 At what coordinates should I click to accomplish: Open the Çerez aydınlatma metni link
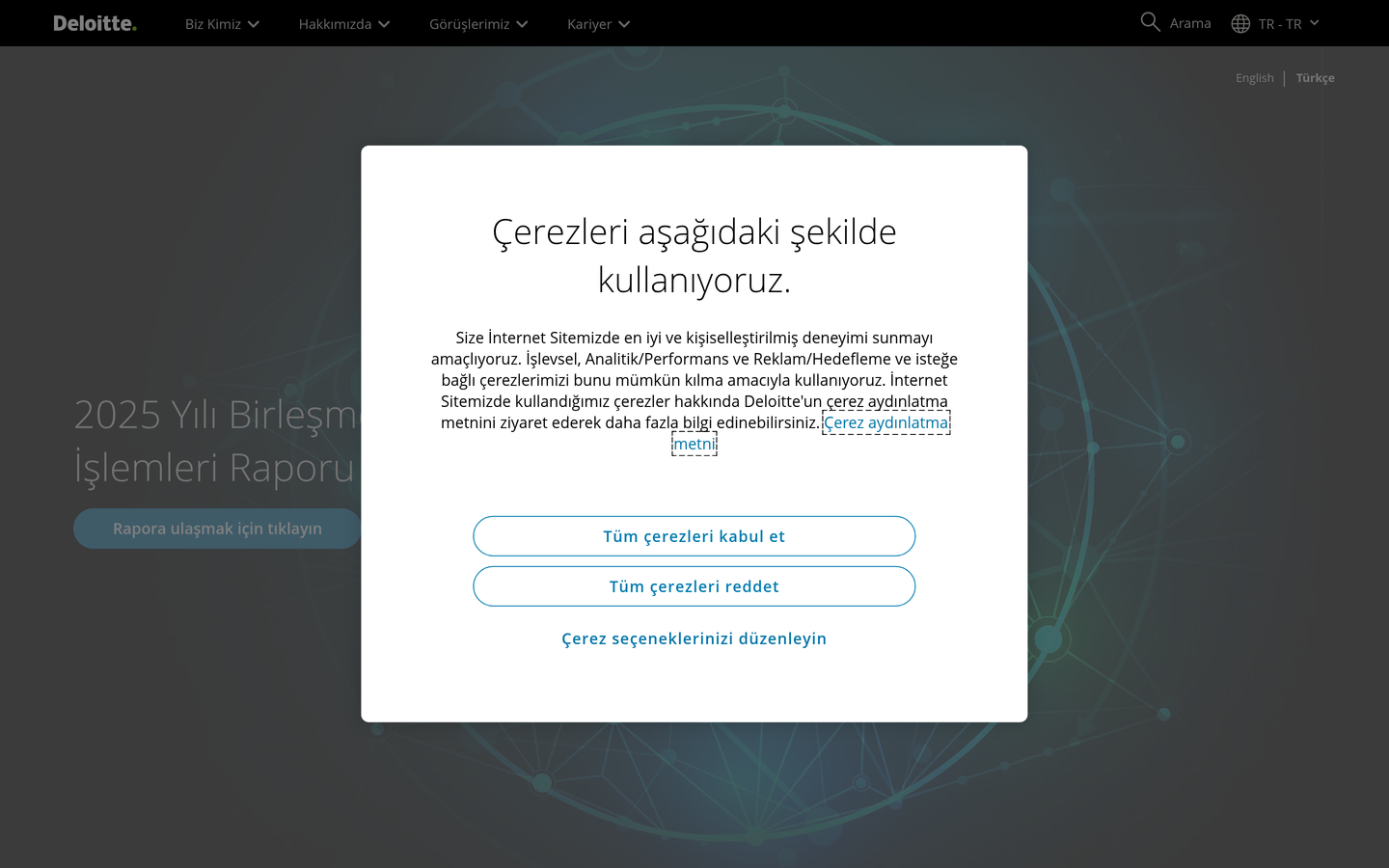click(886, 422)
